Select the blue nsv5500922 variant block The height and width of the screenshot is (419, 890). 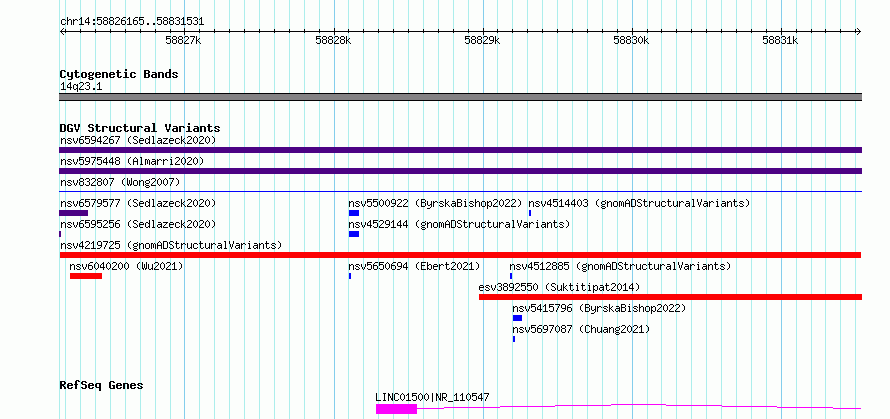pos(354,213)
